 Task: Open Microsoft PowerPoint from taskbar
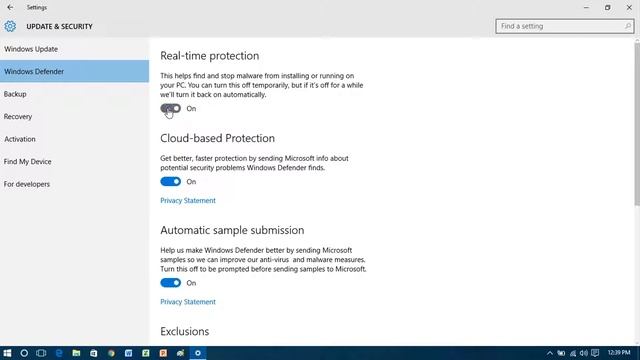point(163,353)
